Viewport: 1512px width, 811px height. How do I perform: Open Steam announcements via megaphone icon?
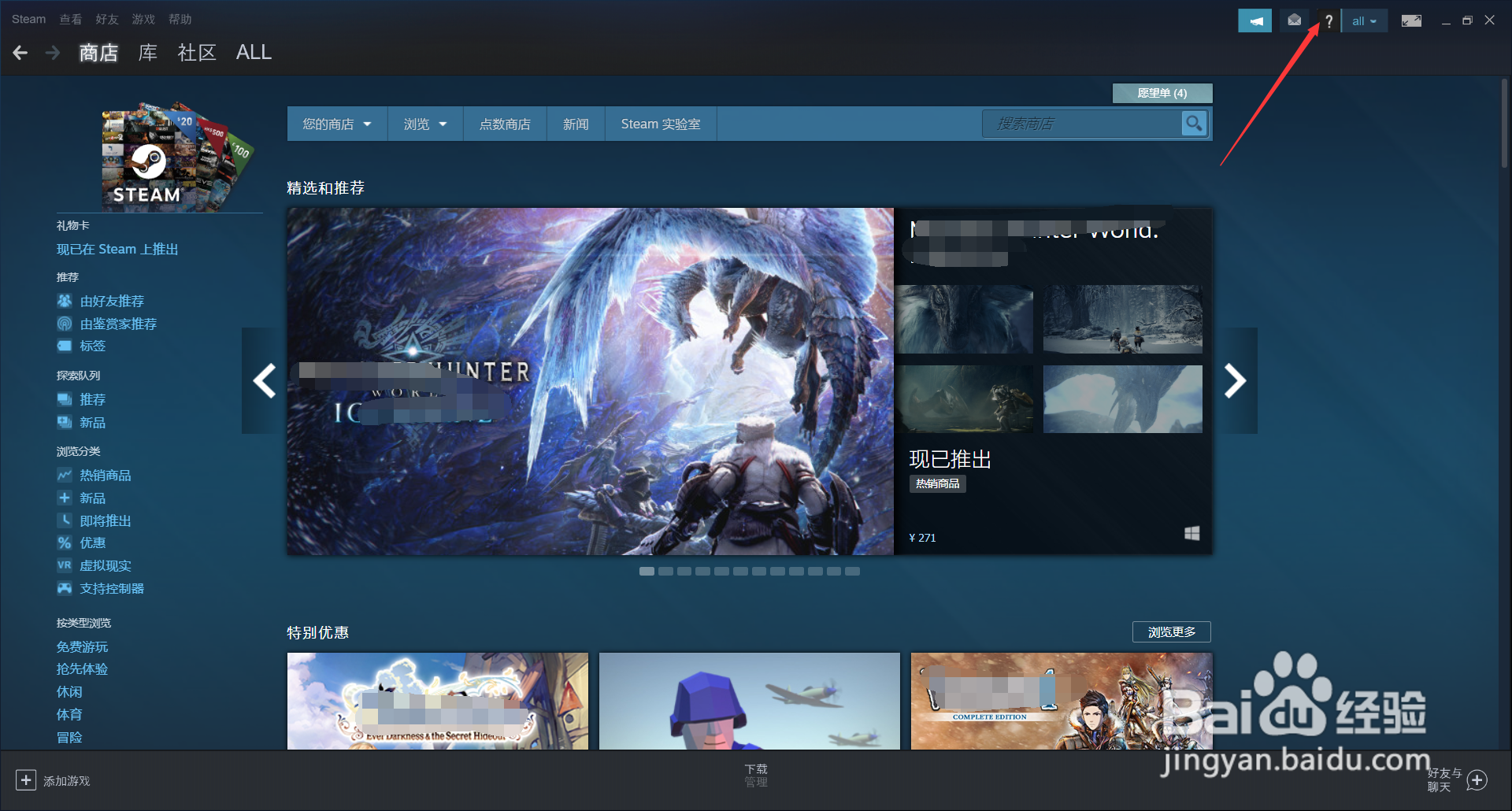click(1254, 20)
